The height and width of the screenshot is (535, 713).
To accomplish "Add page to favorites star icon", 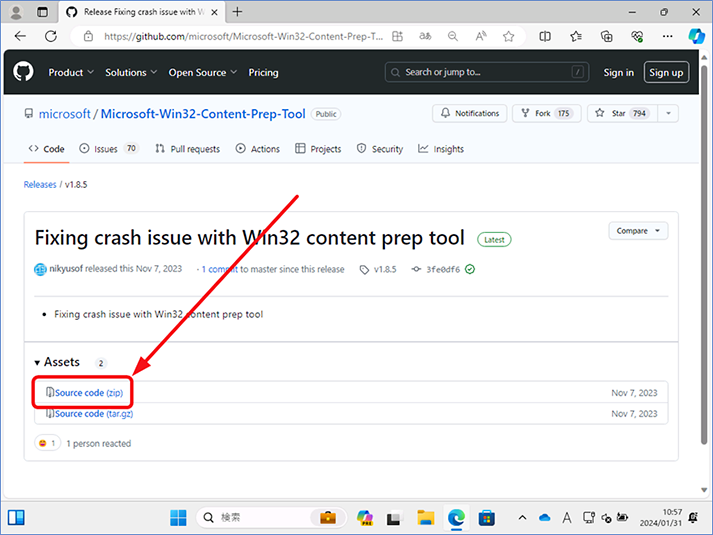I will pyautogui.click(x=508, y=36).
